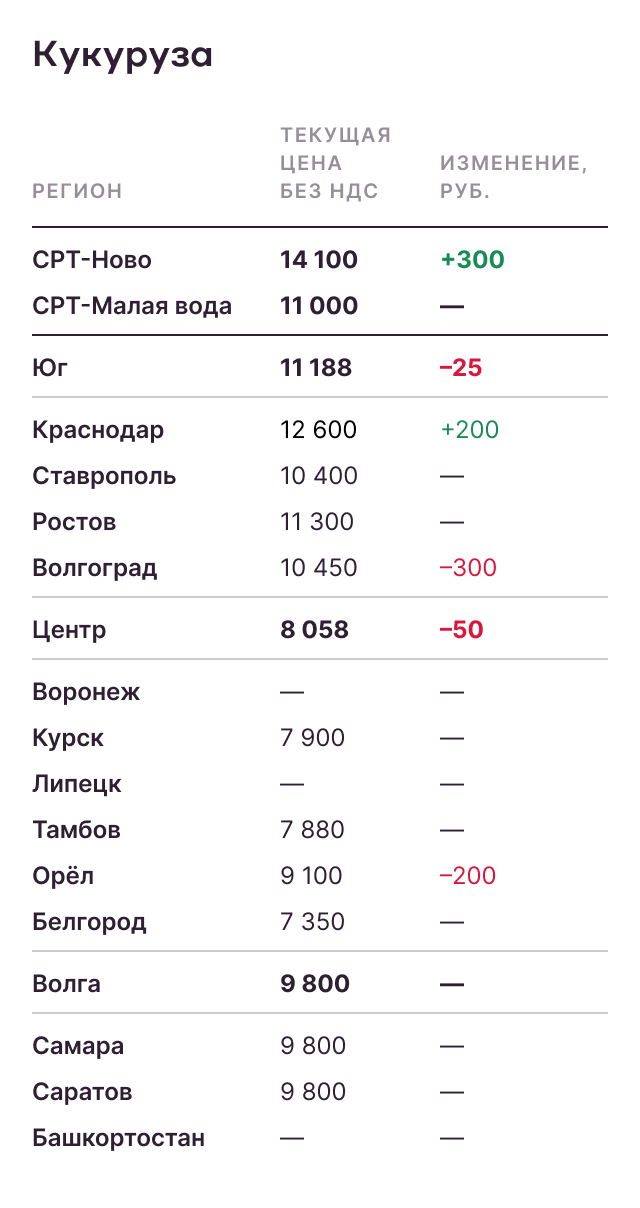This screenshot has width=640, height=1208.
Task: Click the Центр group row label
Action: coord(69,630)
